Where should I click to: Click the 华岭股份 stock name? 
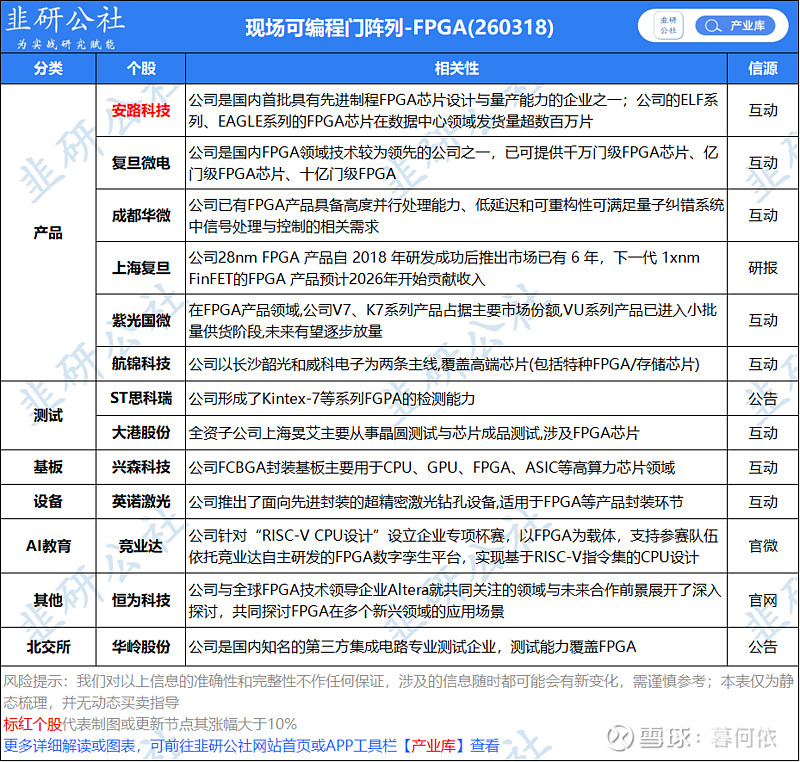pos(141,647)
